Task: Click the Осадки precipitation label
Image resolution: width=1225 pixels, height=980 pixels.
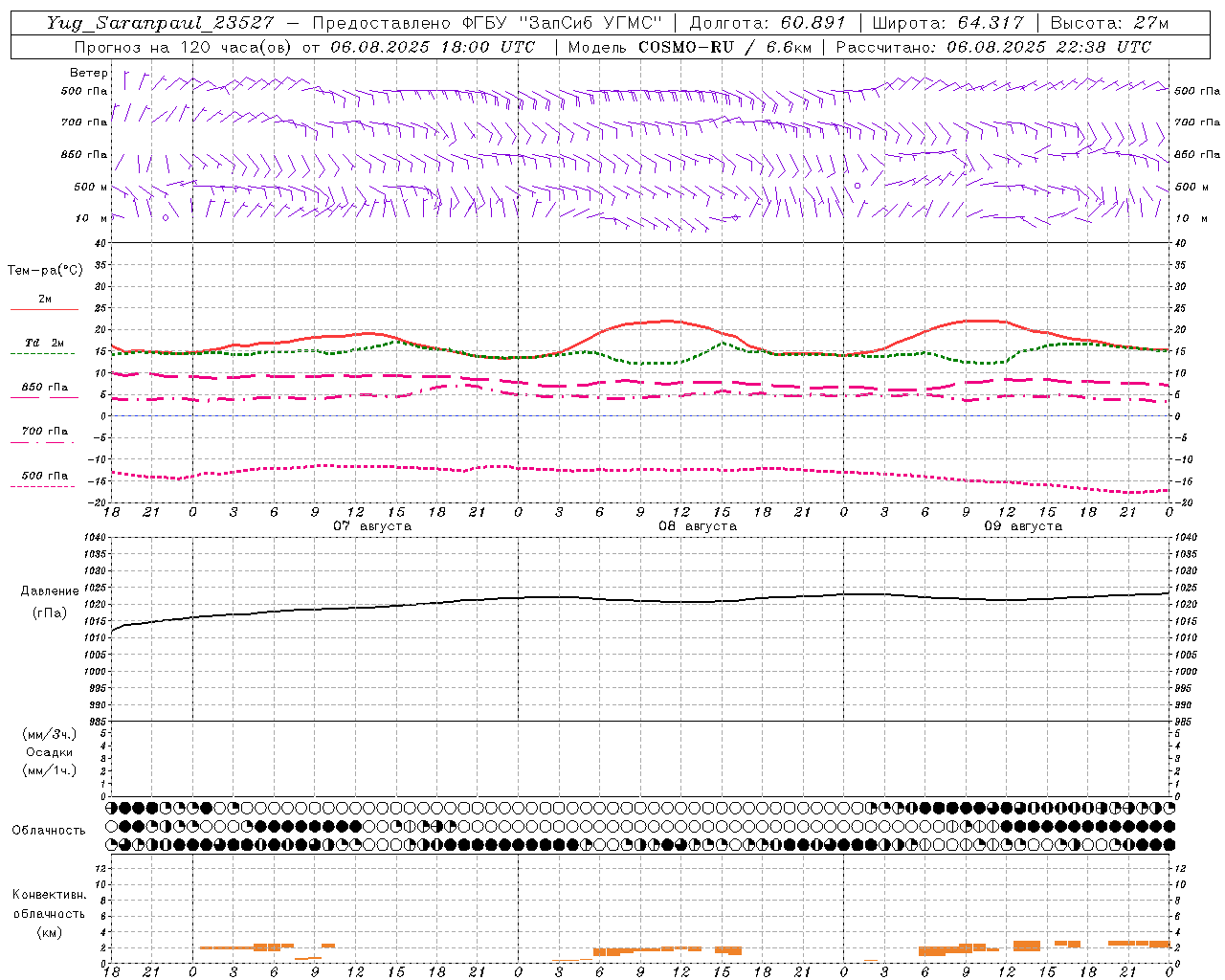Action: pyautogui.click(x=50, y=752)
